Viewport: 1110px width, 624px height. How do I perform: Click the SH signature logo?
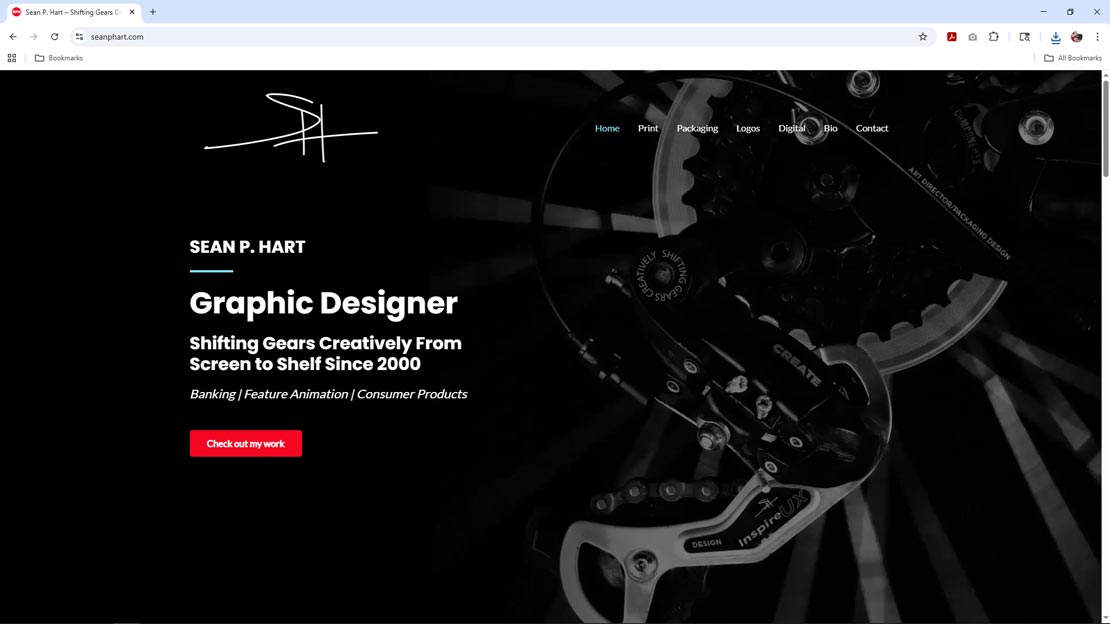point(291,128)
